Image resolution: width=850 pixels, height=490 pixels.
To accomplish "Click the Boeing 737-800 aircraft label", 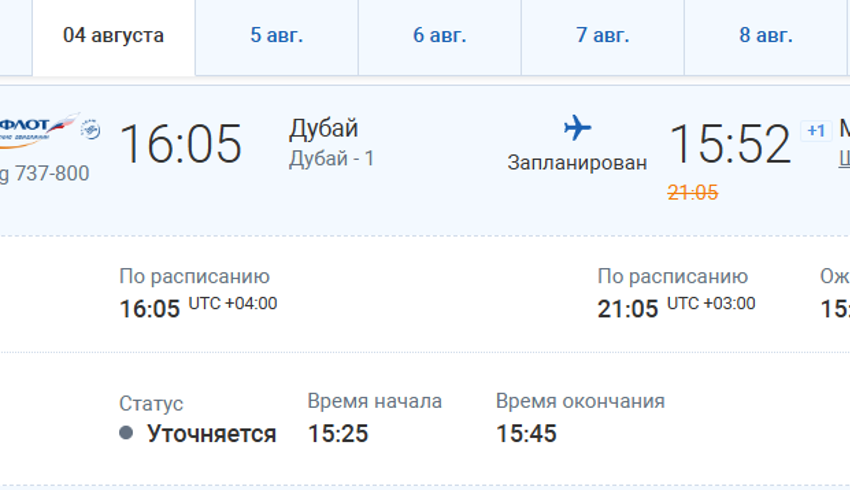I will 45,173.
